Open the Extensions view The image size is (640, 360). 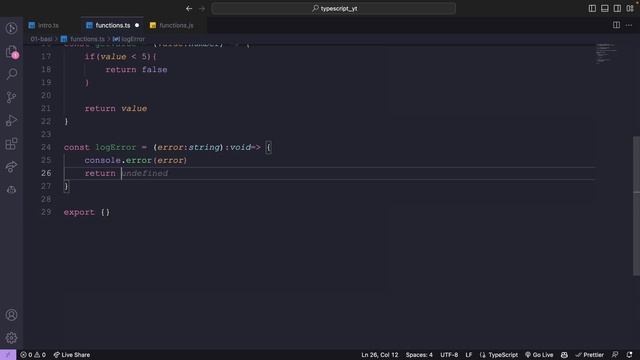(x=11, y=144)
